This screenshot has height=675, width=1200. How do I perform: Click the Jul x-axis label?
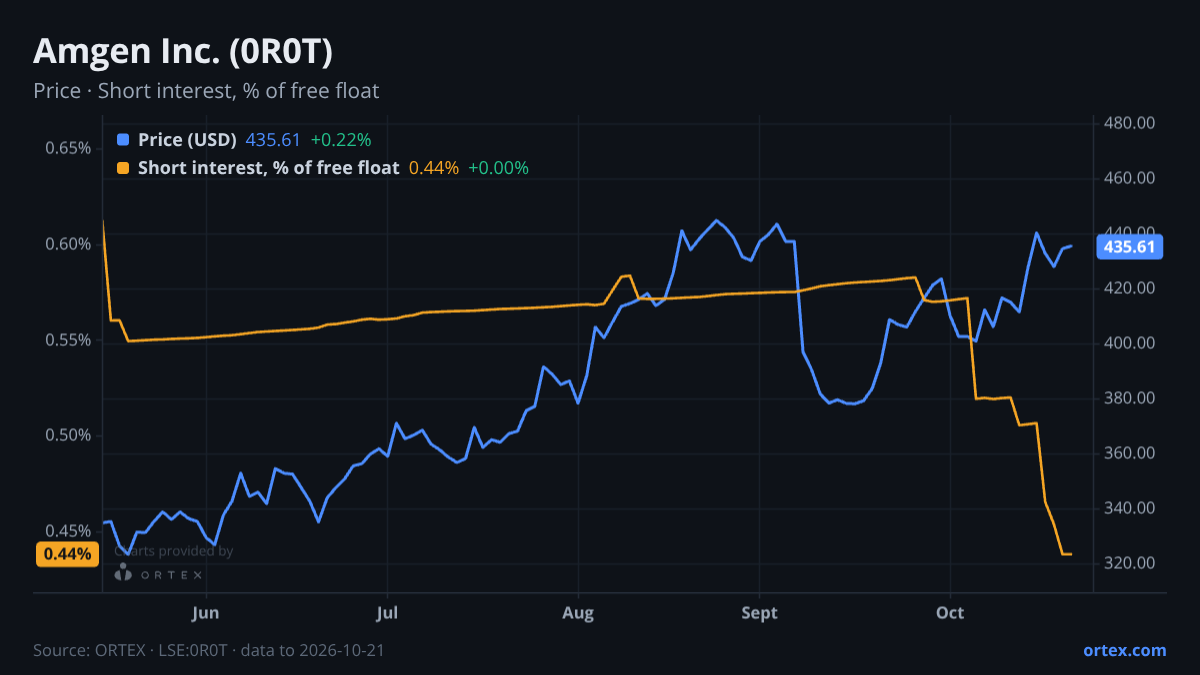pyautogui.click(x=387, y=612)
